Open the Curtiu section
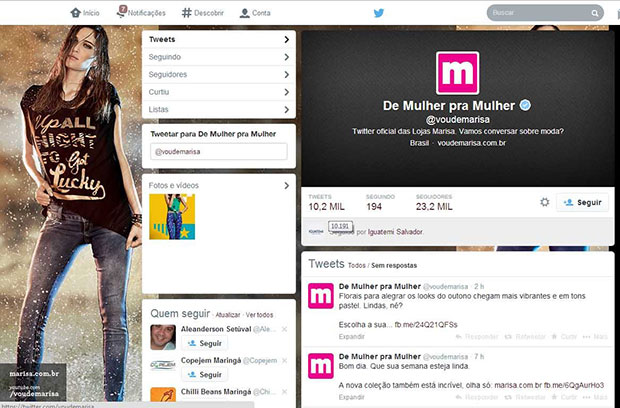The image size is (620, 408). pos(219,92)
